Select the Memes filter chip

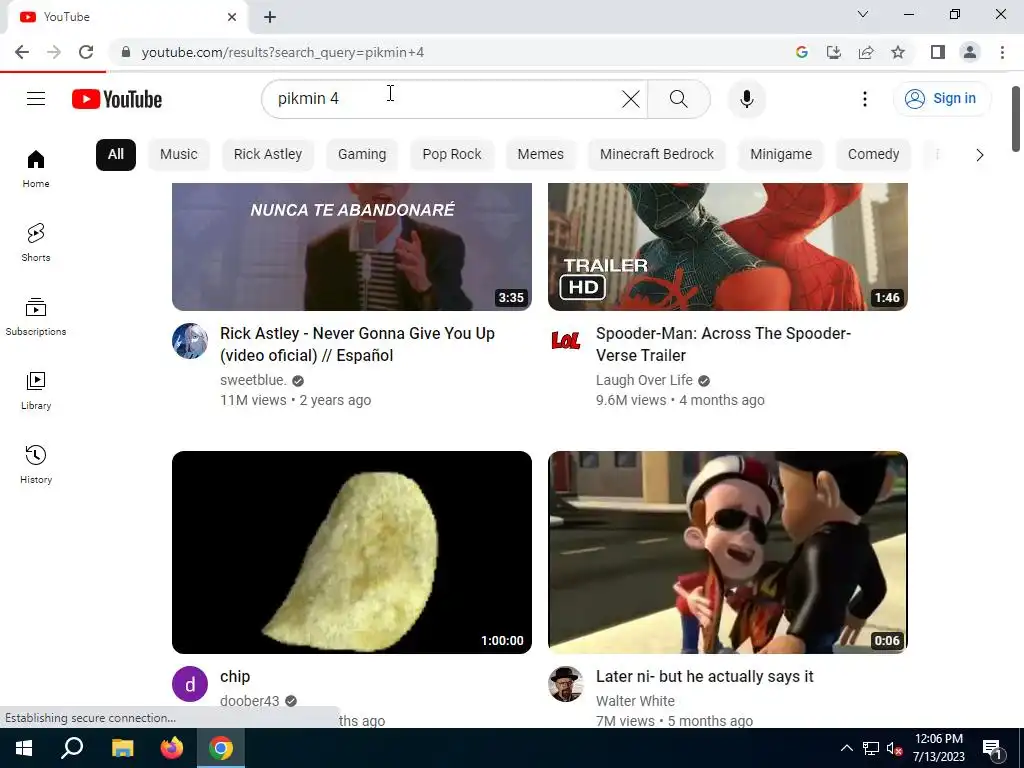540,155
